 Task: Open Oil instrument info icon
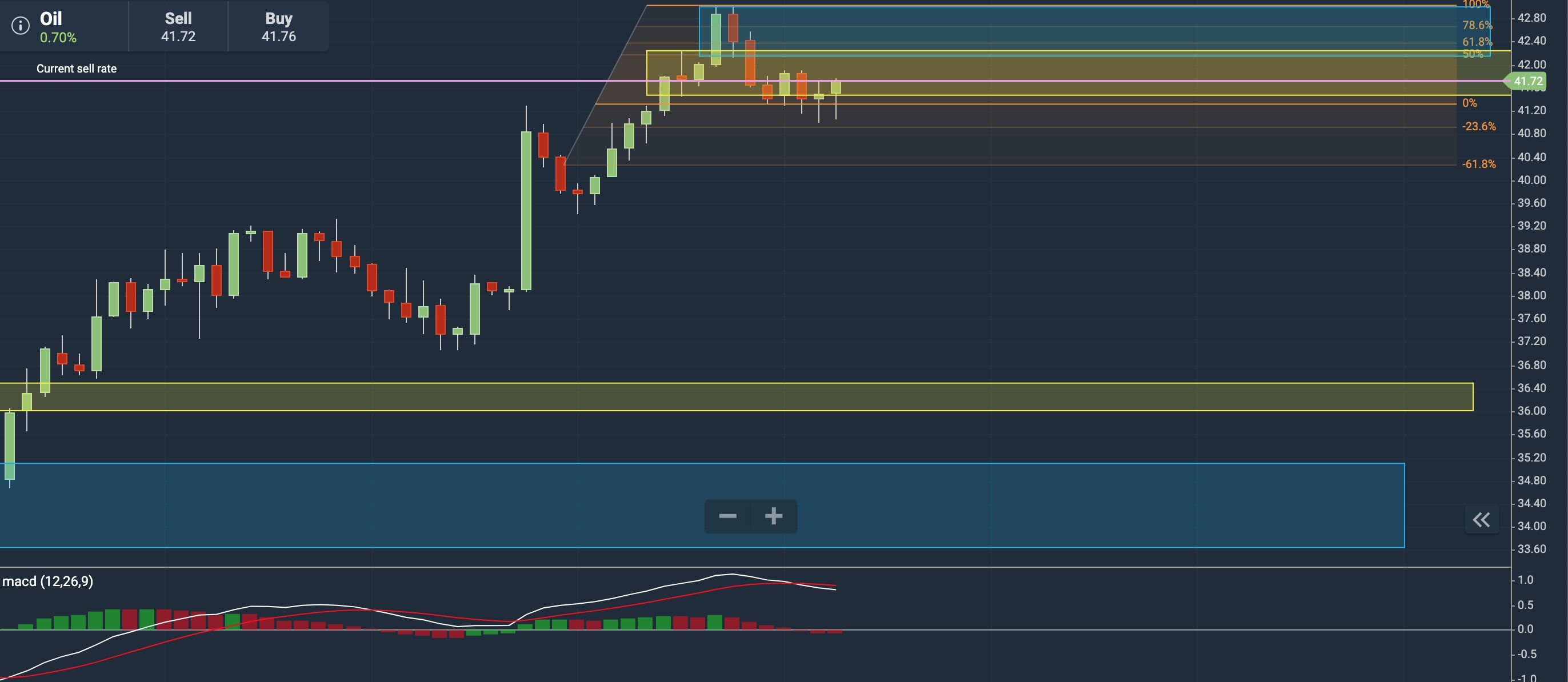(20, 26)
